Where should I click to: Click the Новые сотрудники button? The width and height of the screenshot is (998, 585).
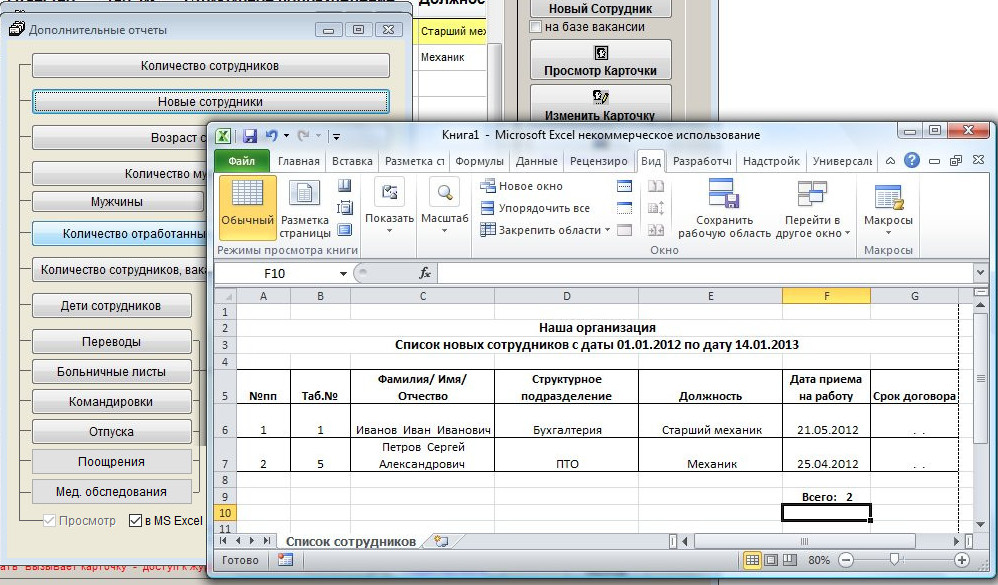[211, 102]
